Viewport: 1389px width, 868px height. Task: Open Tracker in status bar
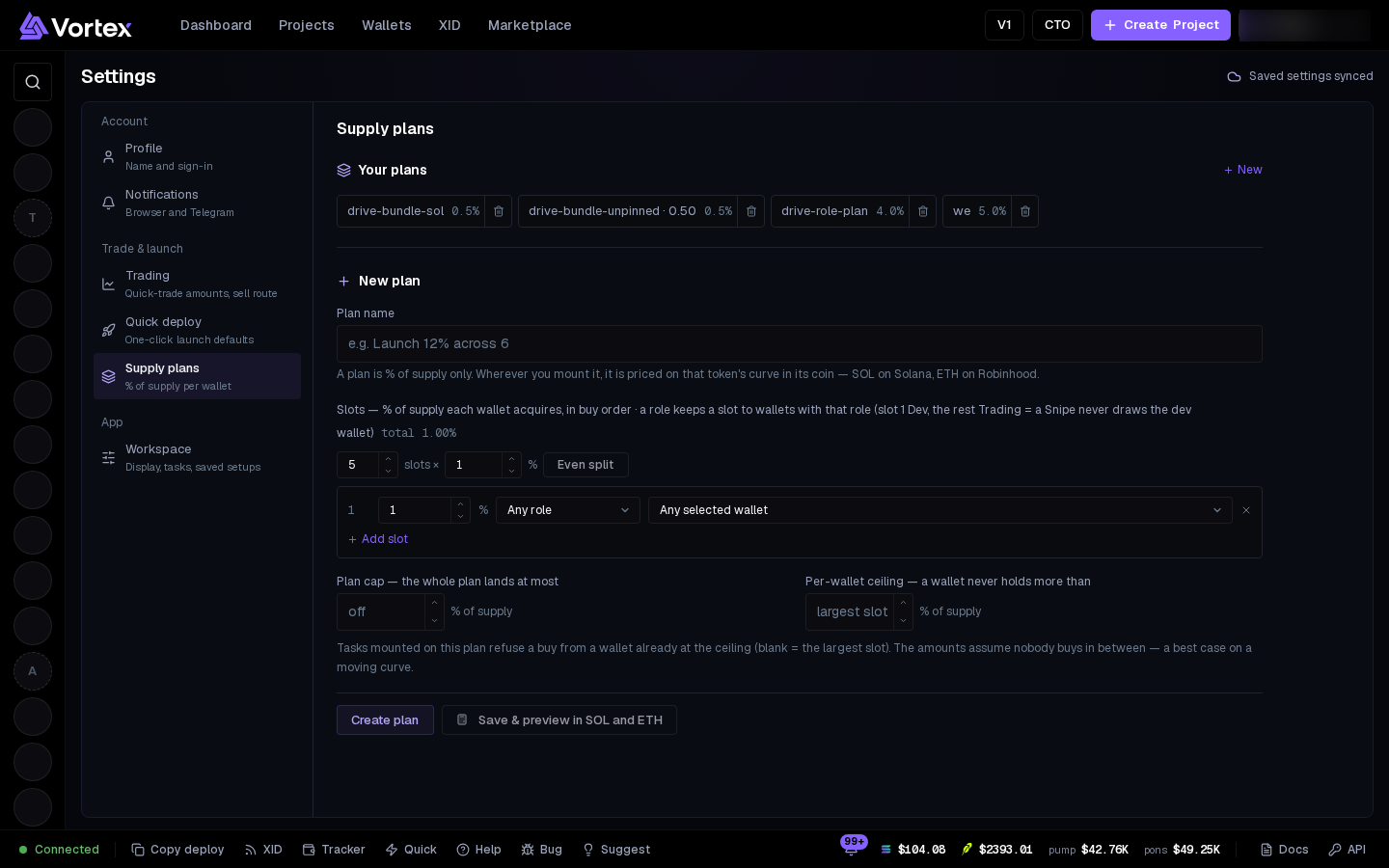[334, 850]
